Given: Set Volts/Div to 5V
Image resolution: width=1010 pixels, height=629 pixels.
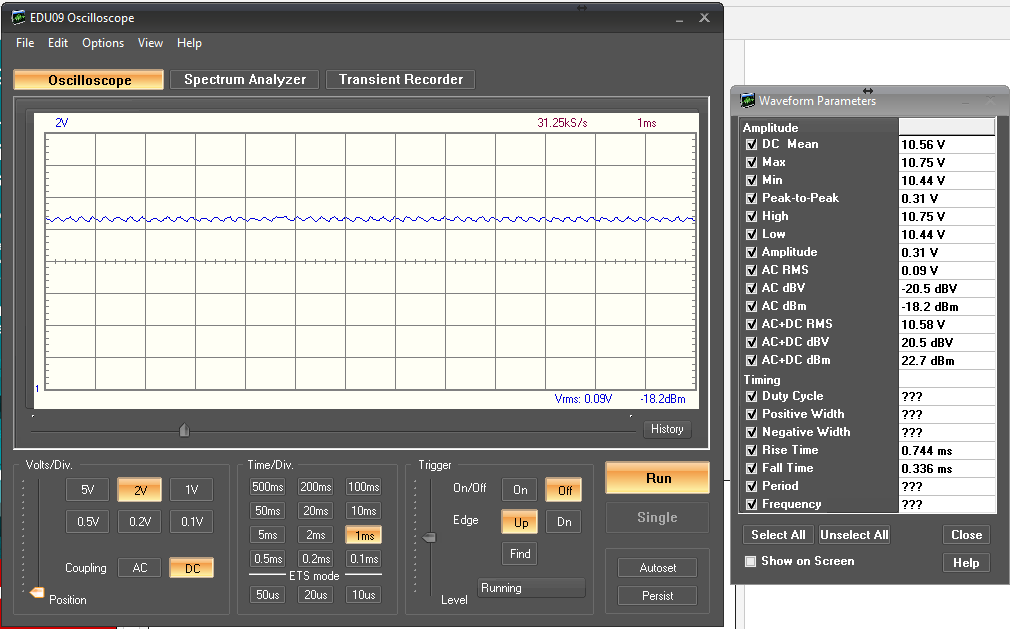Looking at the screenshot, I should click(x=88, y=490).
